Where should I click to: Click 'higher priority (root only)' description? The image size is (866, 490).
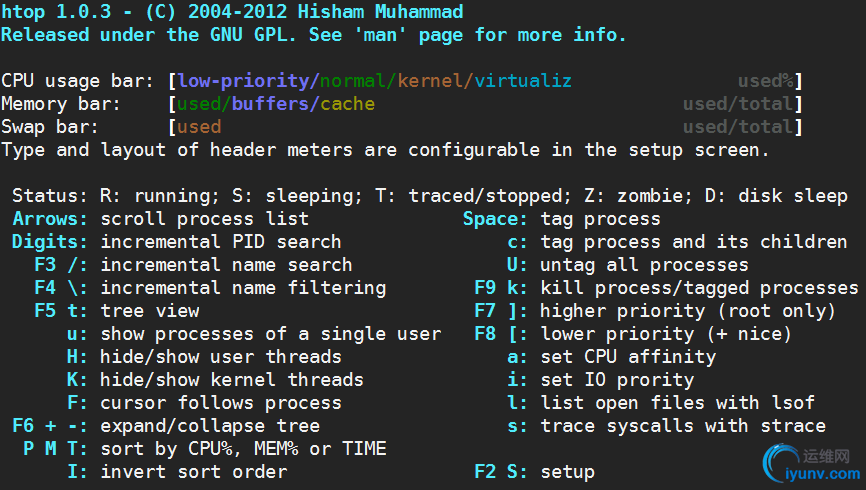pyautogui.click(x=689, y=311)
